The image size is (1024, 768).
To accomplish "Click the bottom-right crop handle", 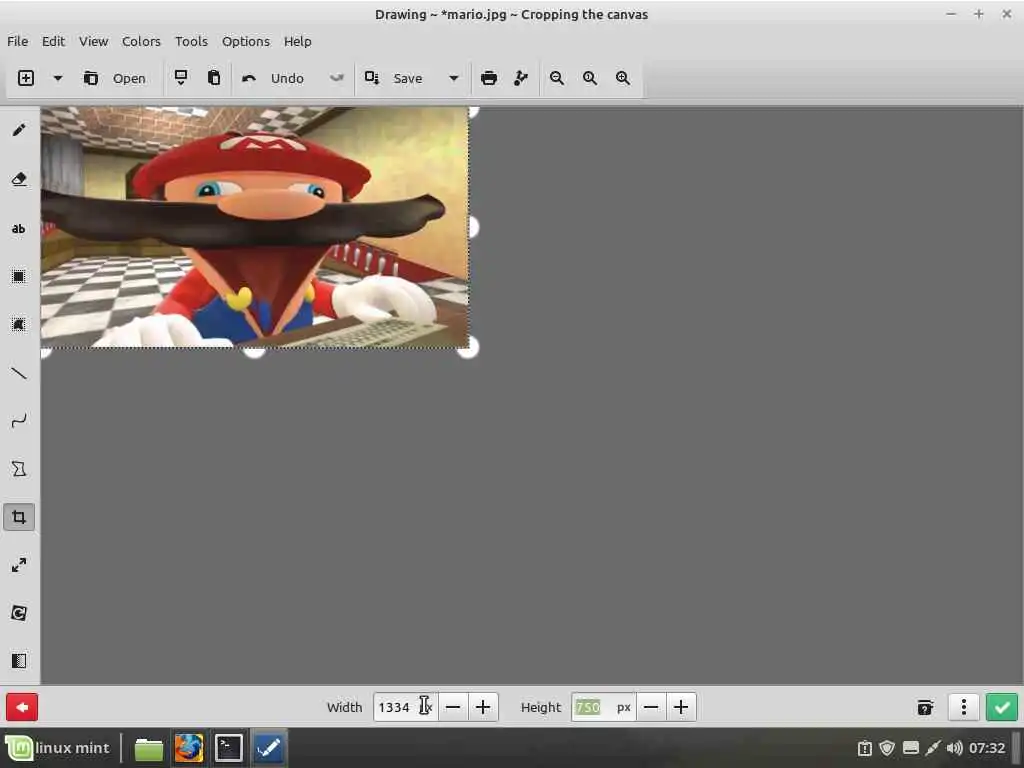I will coord(468,347).
